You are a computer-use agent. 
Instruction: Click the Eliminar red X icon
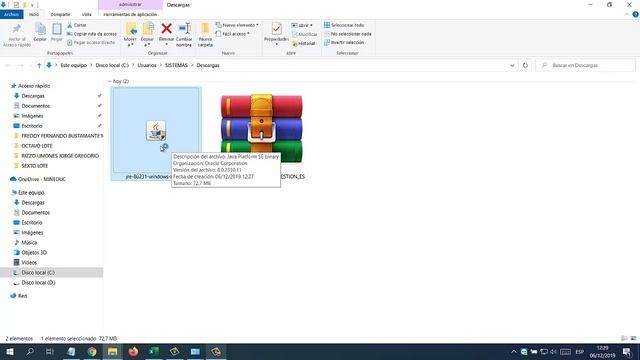pos(166,29)
